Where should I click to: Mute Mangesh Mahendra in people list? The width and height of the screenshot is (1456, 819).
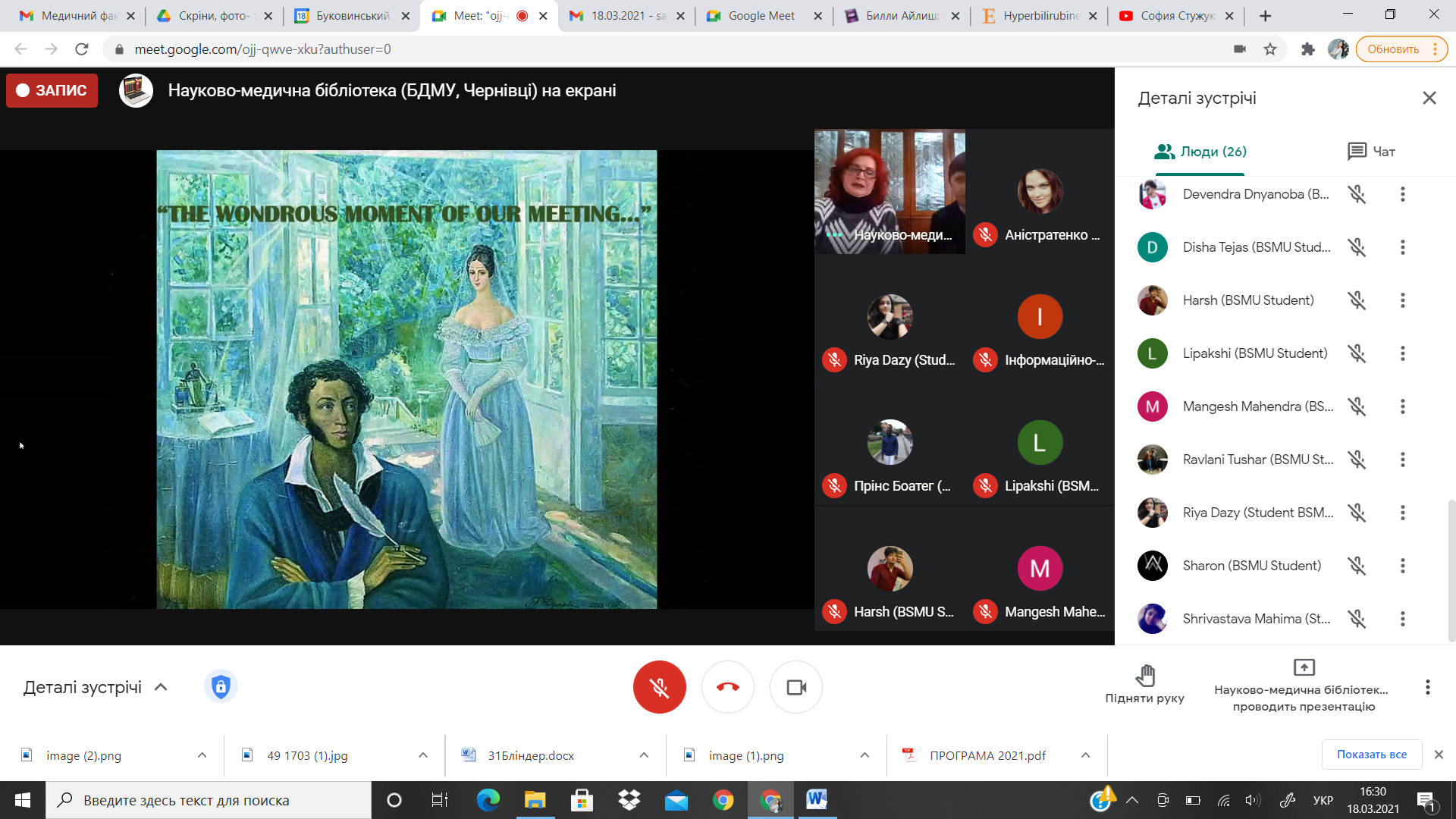click(1357, 406)
